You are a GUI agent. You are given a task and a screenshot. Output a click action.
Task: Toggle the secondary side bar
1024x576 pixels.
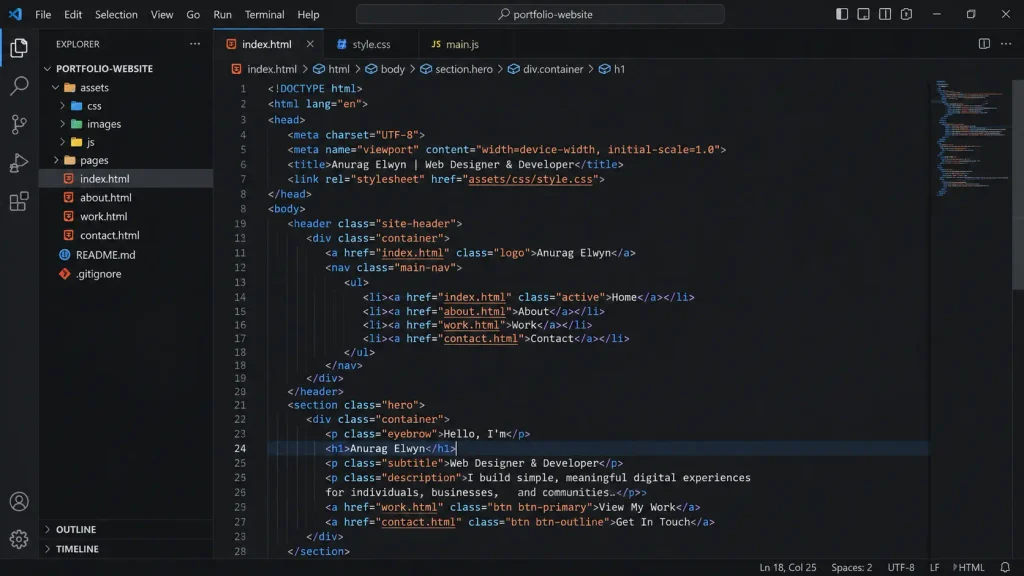(885, 14)
